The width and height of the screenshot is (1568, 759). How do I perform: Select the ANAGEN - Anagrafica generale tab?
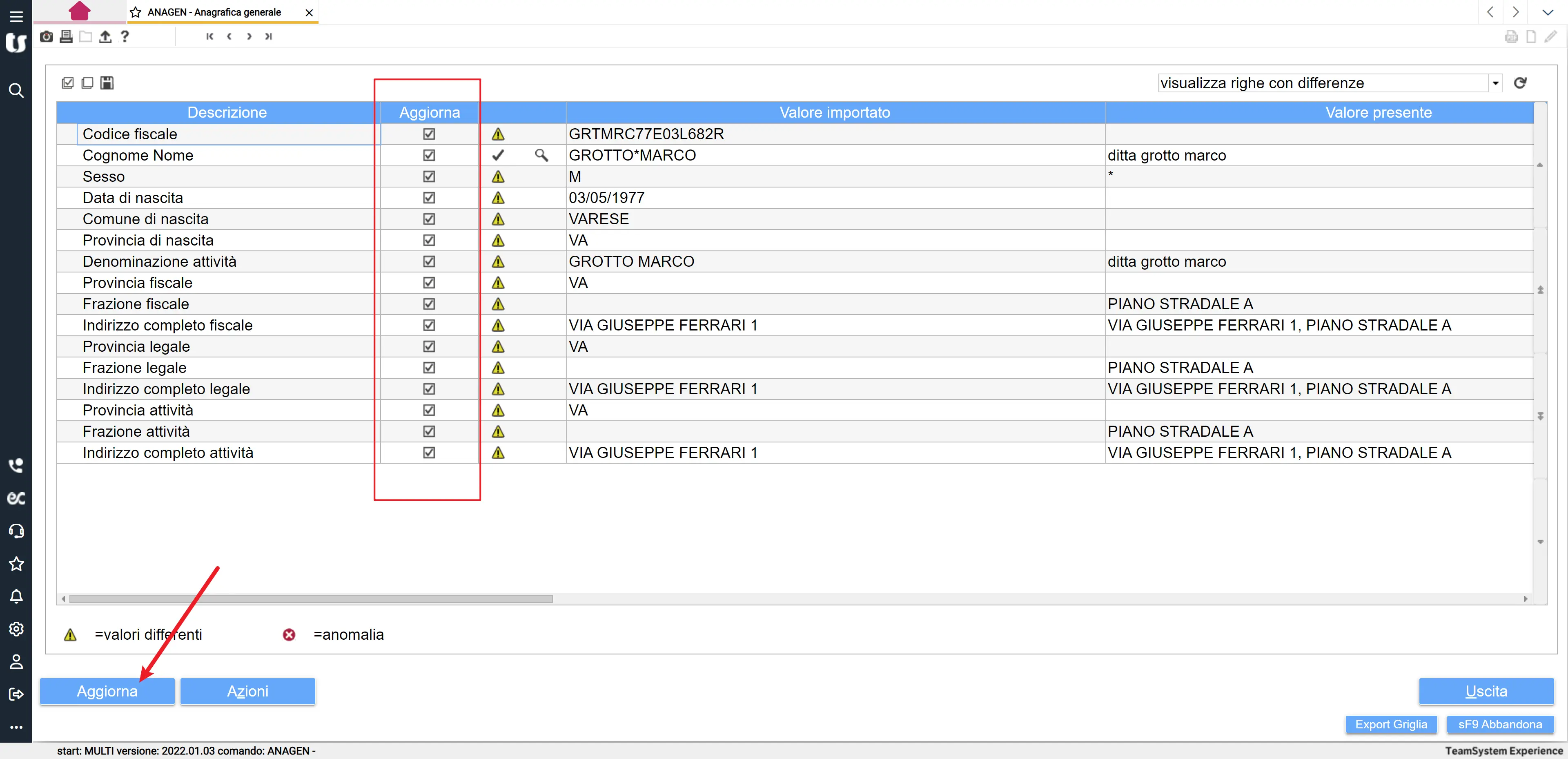pos(214,12)
